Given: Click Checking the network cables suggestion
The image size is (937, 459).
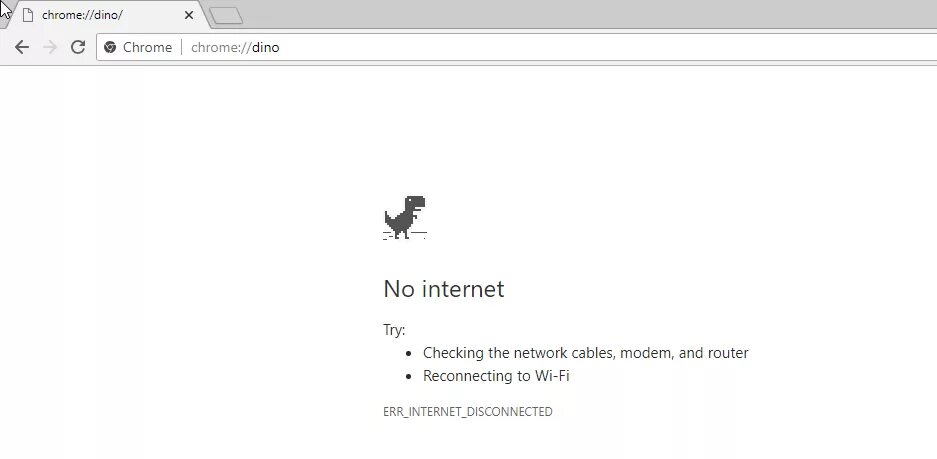Looking at the screenshot, I should pos(586,353).
